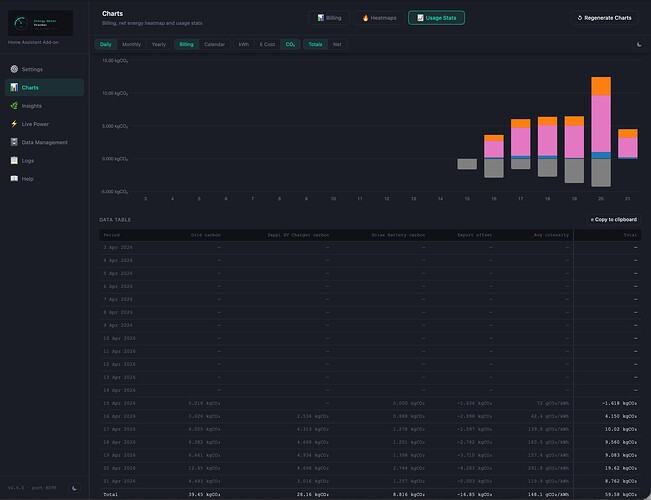Toggle the Calendar period mode
Screen dimensions: 651x500
coord(214,44)
